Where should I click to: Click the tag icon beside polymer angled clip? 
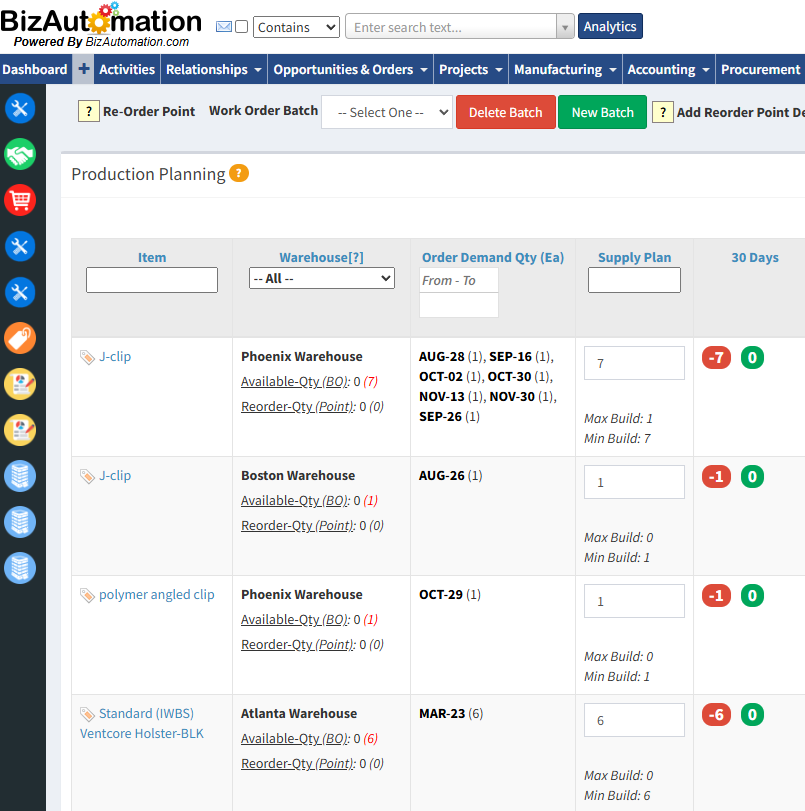pos(87,595)
